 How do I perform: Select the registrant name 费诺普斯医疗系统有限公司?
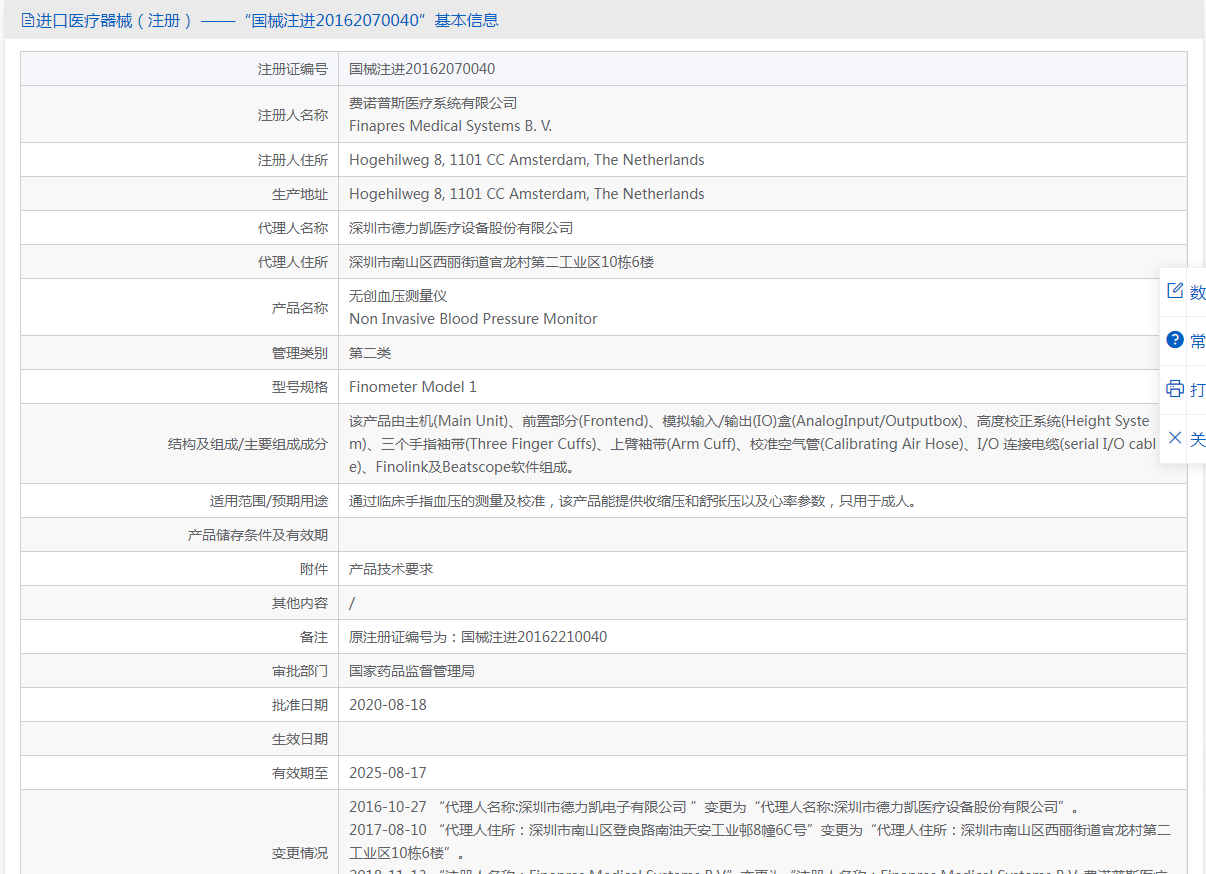point(433,103)
